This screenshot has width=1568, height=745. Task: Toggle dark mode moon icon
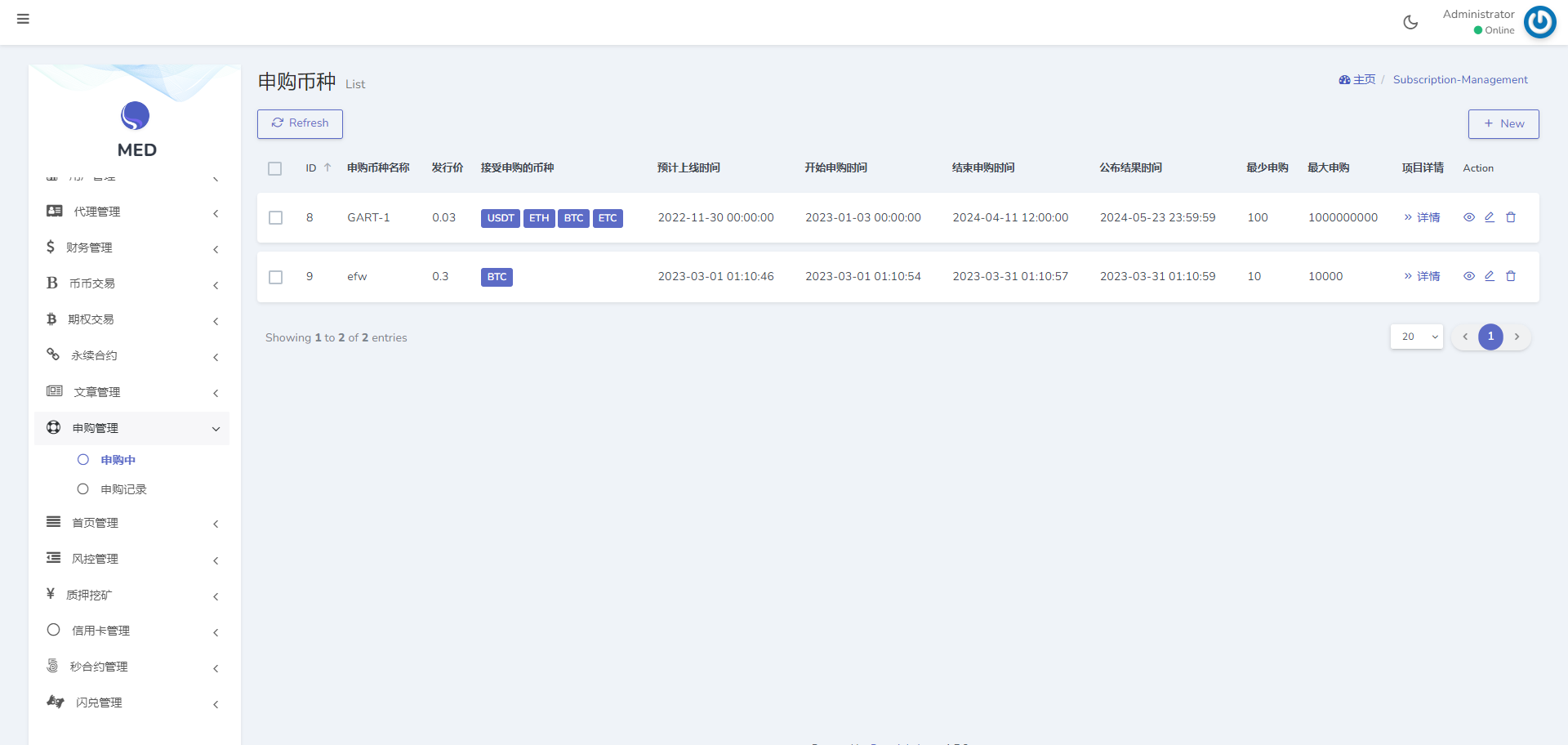[x=1410, y=22]
